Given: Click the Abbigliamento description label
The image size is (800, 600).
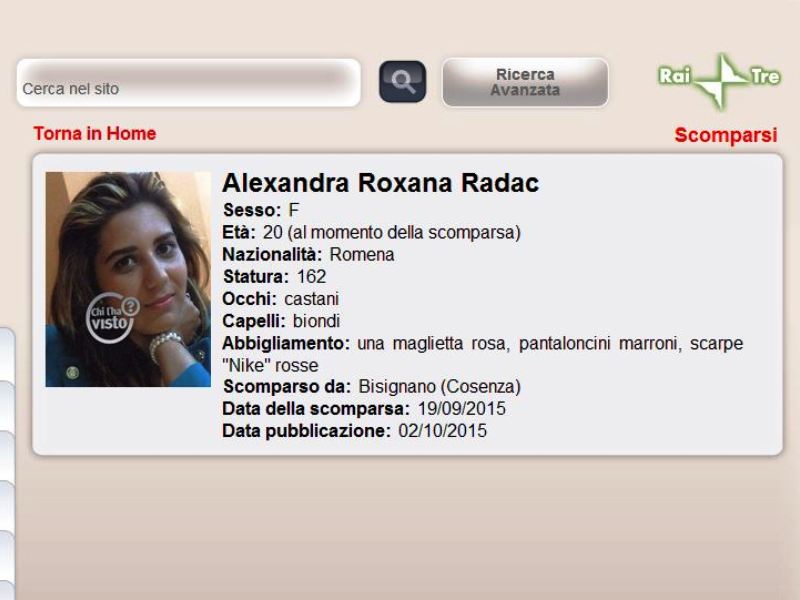Looking at the screenshot, I should pyautogui.click(x=286, y=343).
